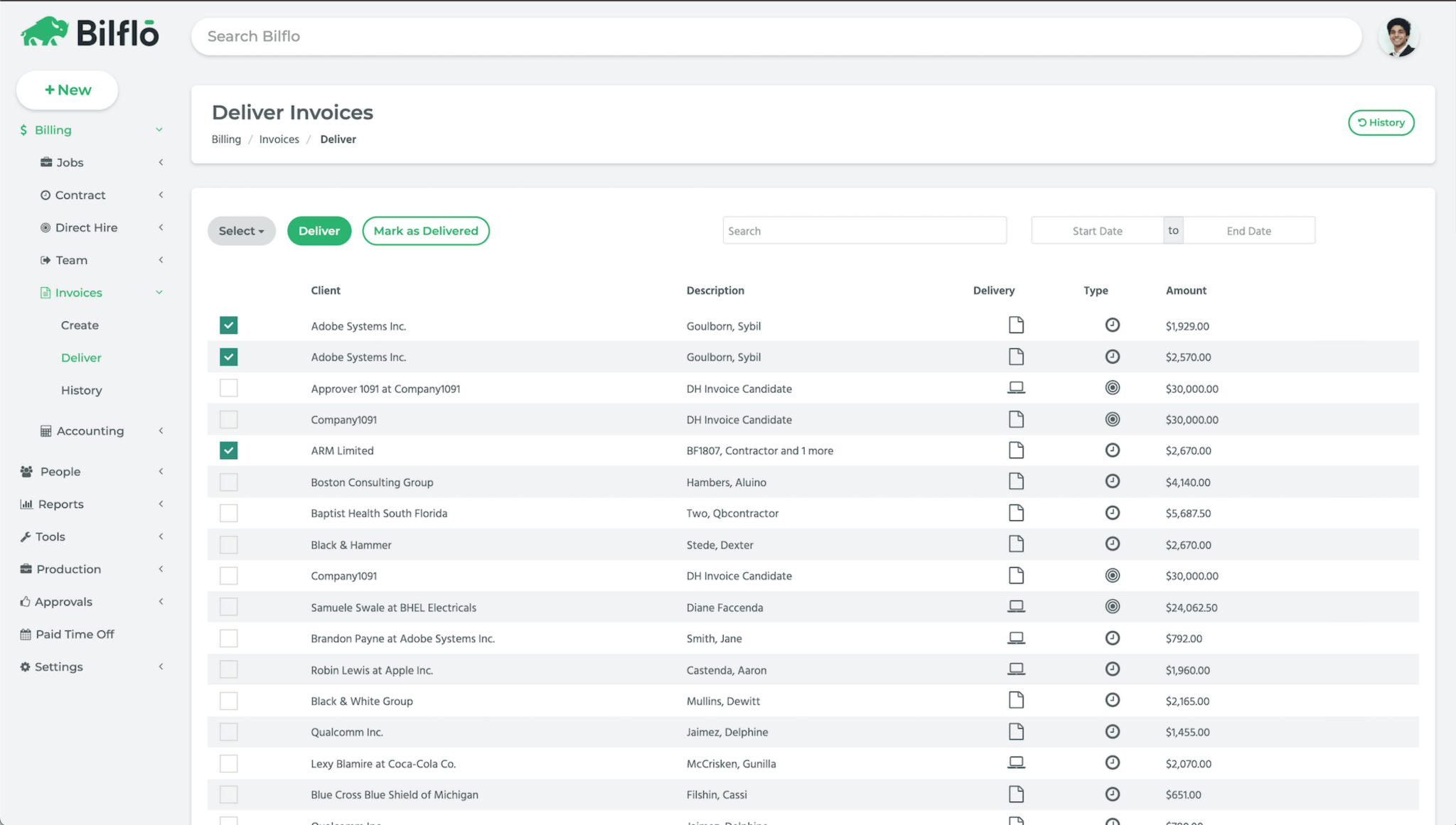The width and height of the screenshot is (1456, 825).
Task: Click document delivery icon for ARM Limited row
Action: 1016,451
